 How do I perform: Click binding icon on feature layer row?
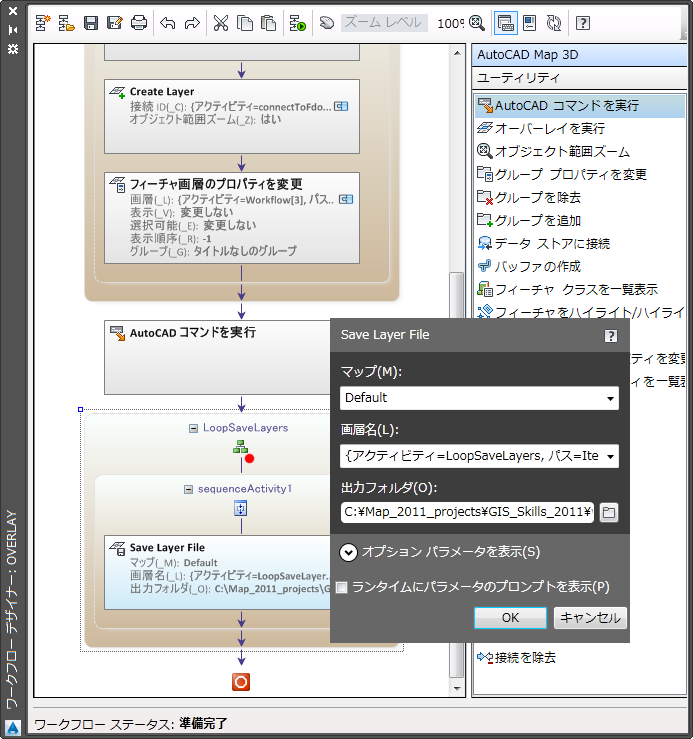pos(346,199)
